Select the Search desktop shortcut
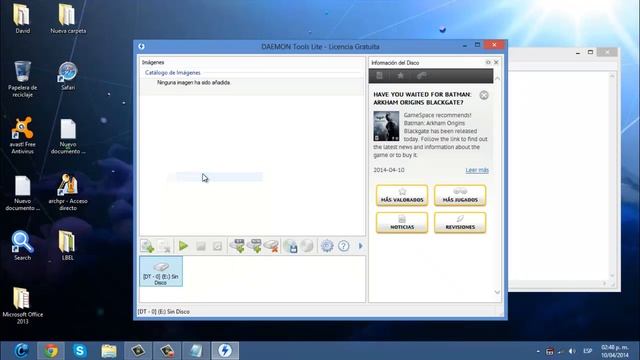 coord(22,246)
